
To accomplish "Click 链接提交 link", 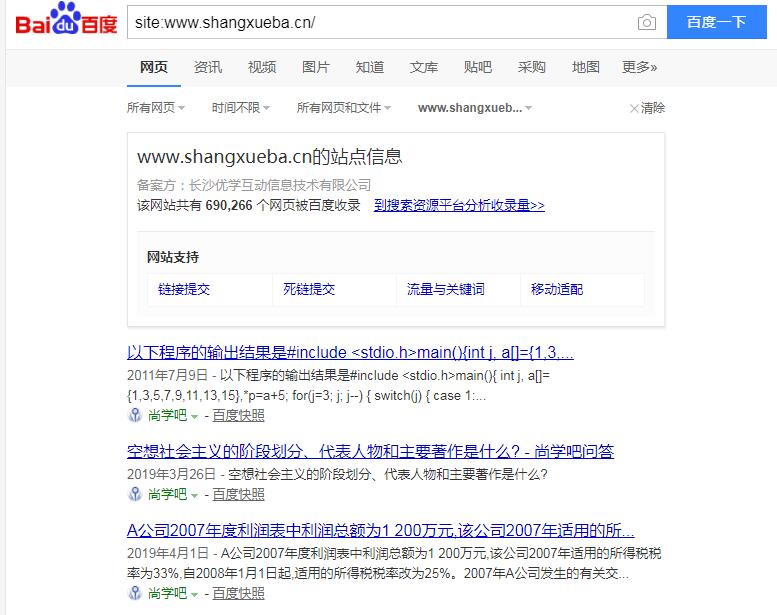I will point(184,289).
